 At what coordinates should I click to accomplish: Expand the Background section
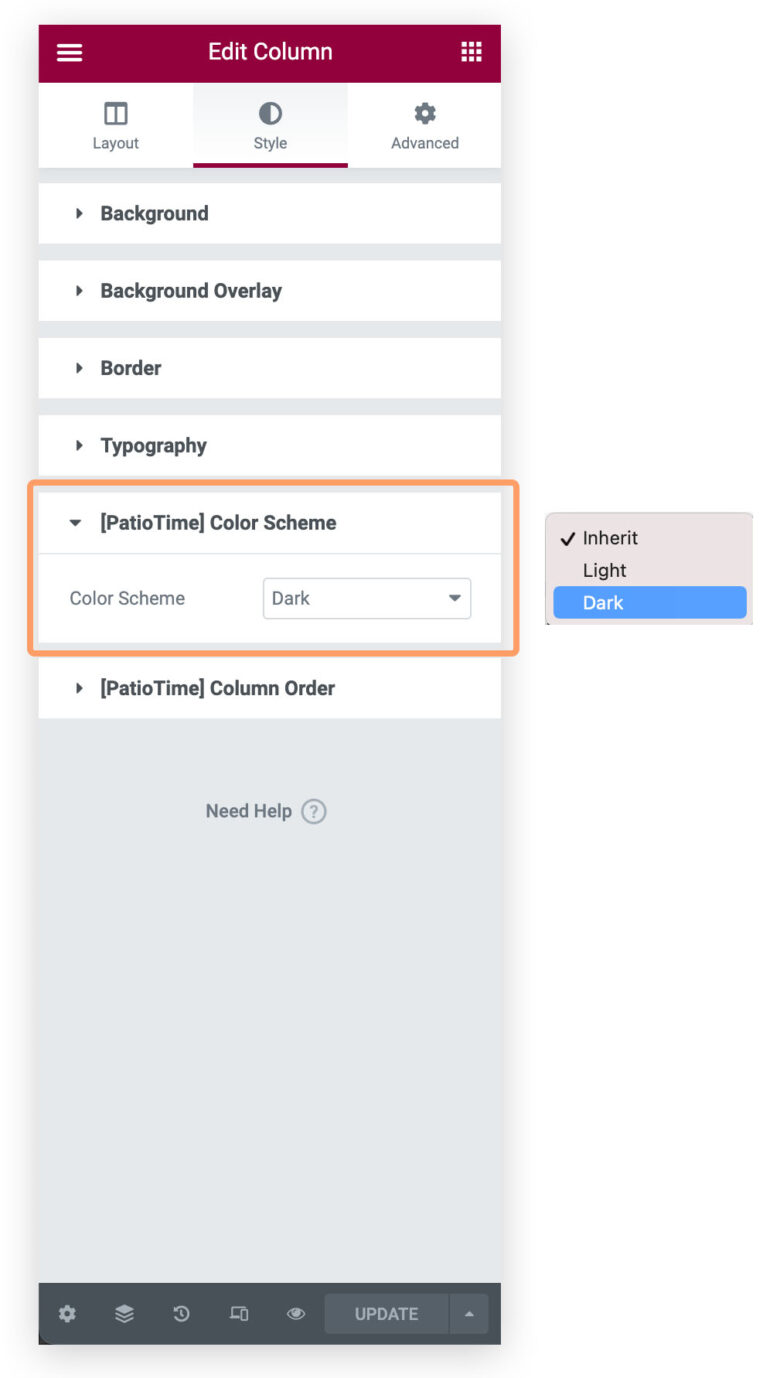pyautogui.click(x=154, y=213)
